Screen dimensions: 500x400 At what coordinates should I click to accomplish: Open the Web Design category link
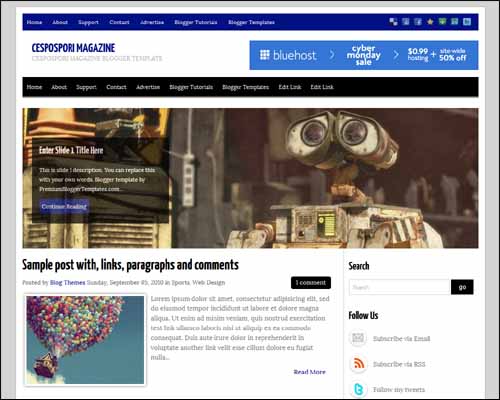tap(209, 283)
